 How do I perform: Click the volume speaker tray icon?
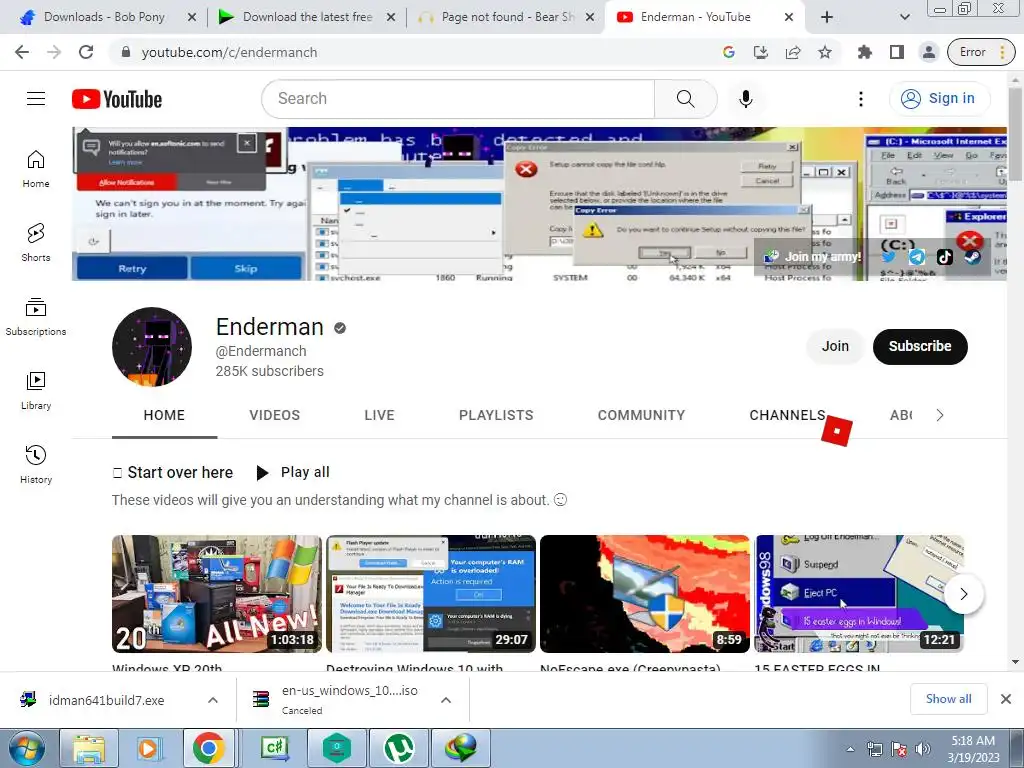point(923,749)
